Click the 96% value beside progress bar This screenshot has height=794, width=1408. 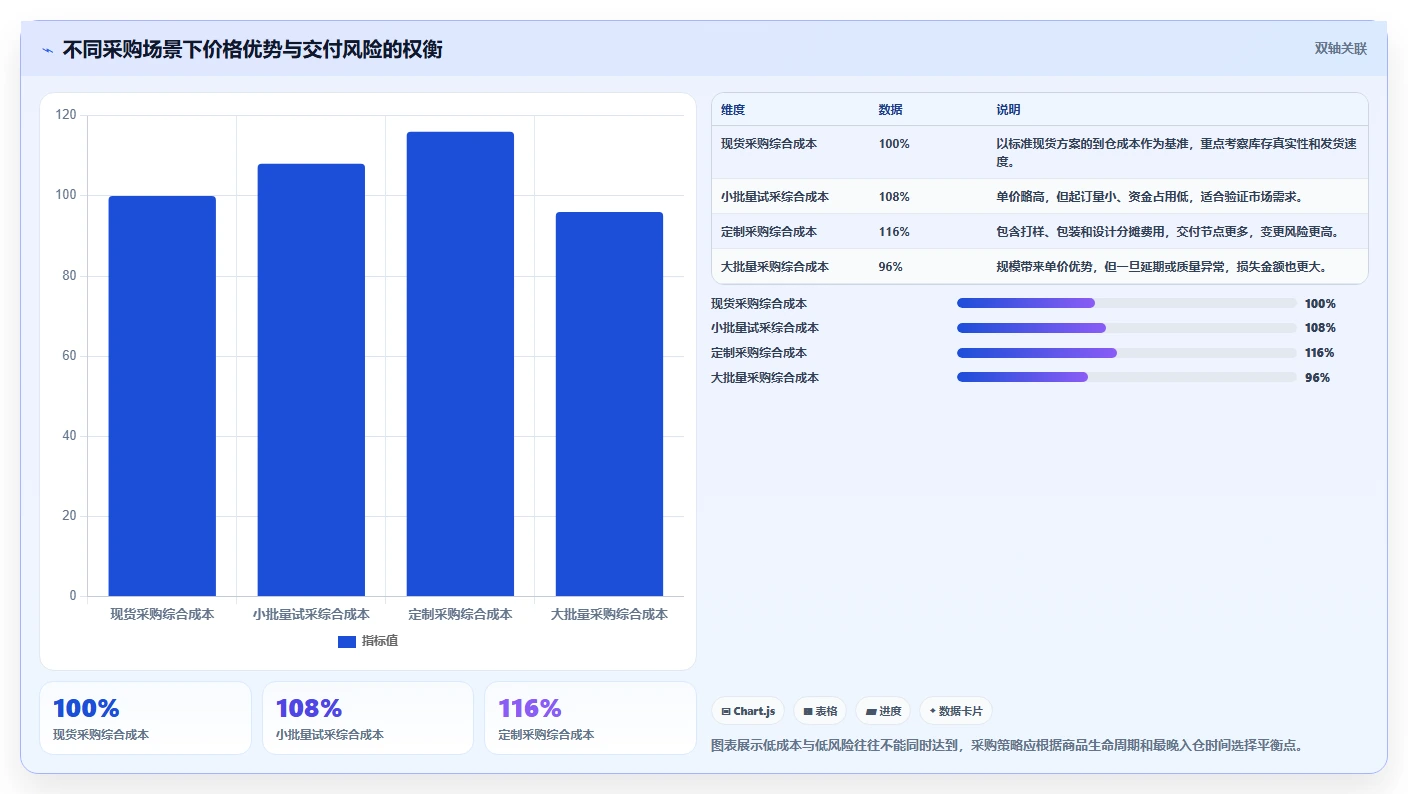pyautogui.click(x=1317, y=378)
